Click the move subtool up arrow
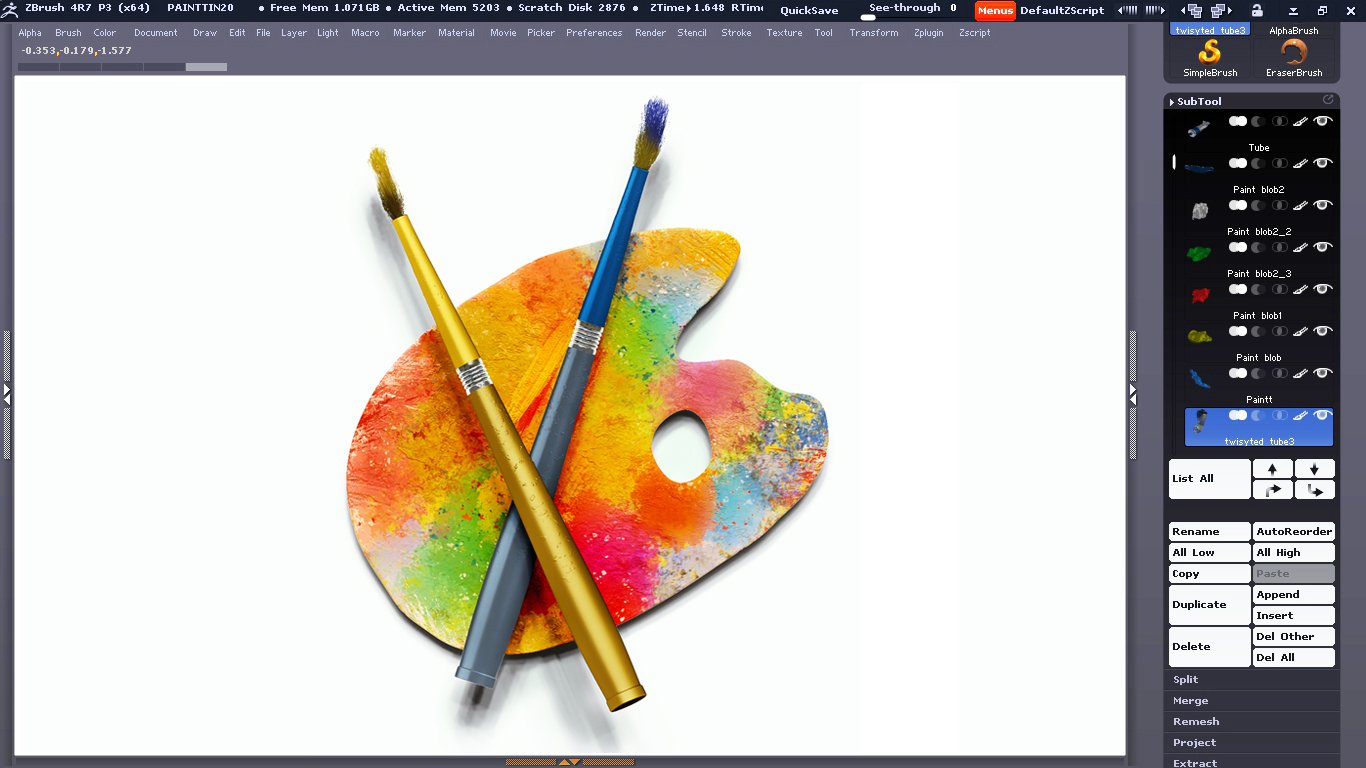1366x768 pixels. tap(1272, 469)
